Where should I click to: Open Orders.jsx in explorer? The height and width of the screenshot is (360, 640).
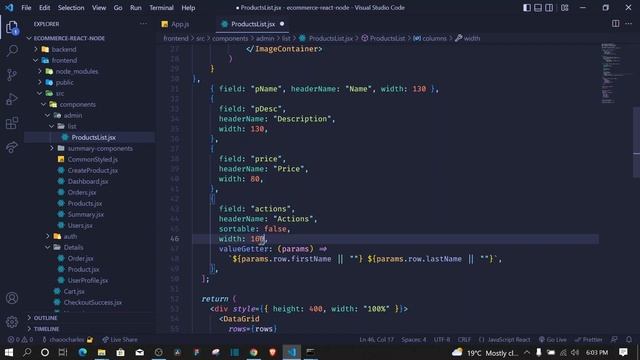[82, 192]
